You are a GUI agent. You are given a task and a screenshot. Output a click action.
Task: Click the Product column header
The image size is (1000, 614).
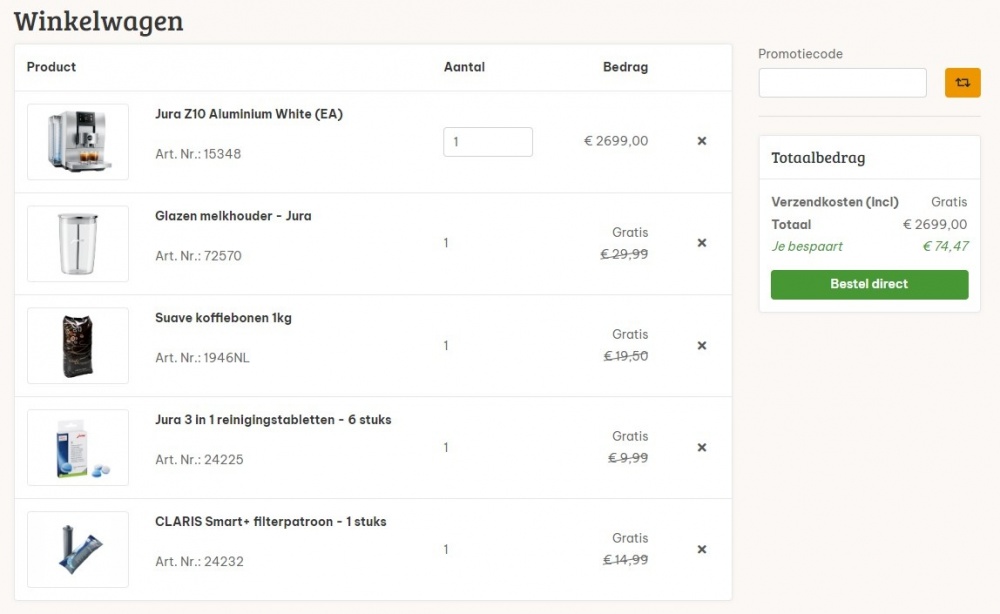pos(51,67)
